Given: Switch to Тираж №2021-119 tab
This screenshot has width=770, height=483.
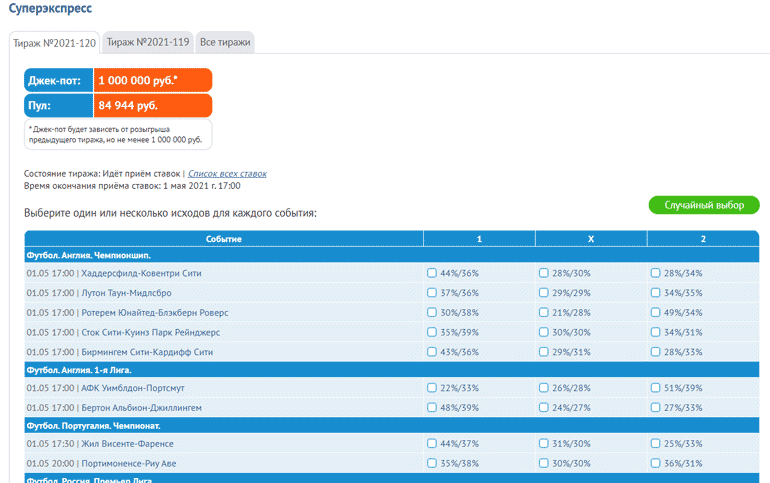Looking at the screenshot, I should (147, 42).
